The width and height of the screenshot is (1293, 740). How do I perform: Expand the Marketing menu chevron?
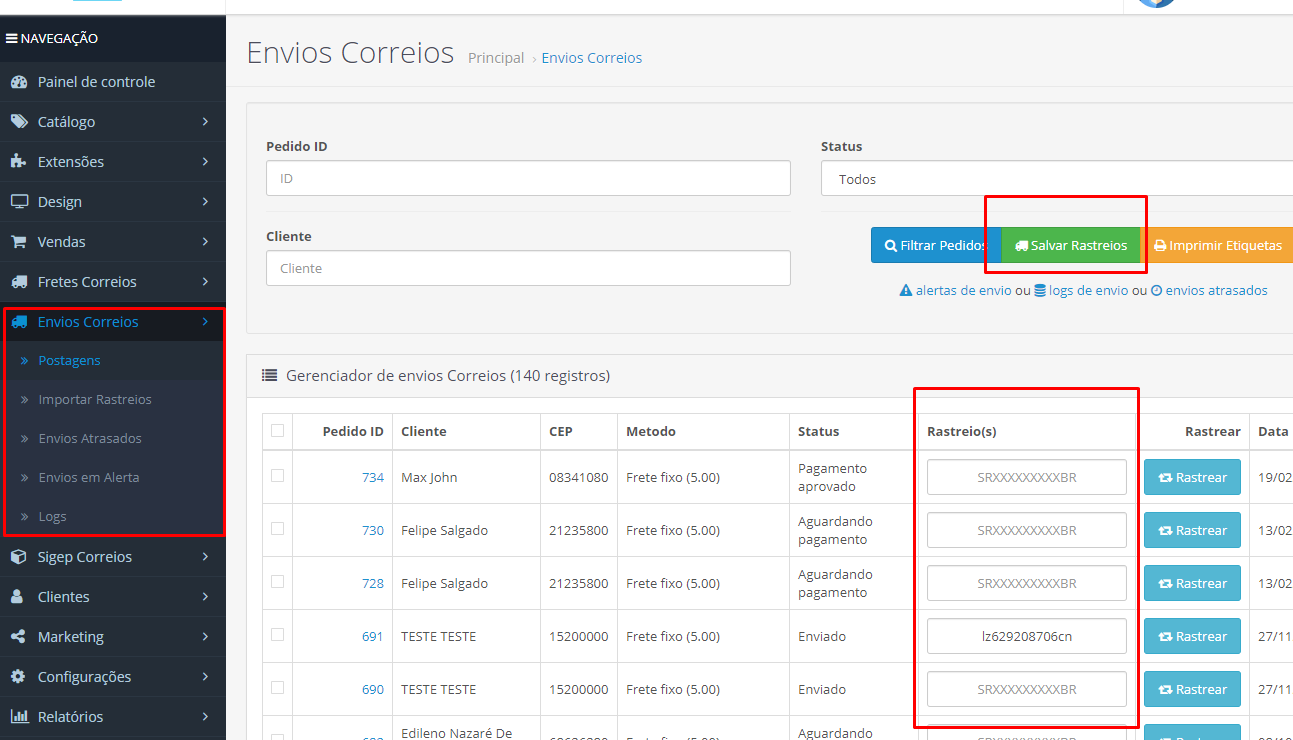click(x=205, y=637)
